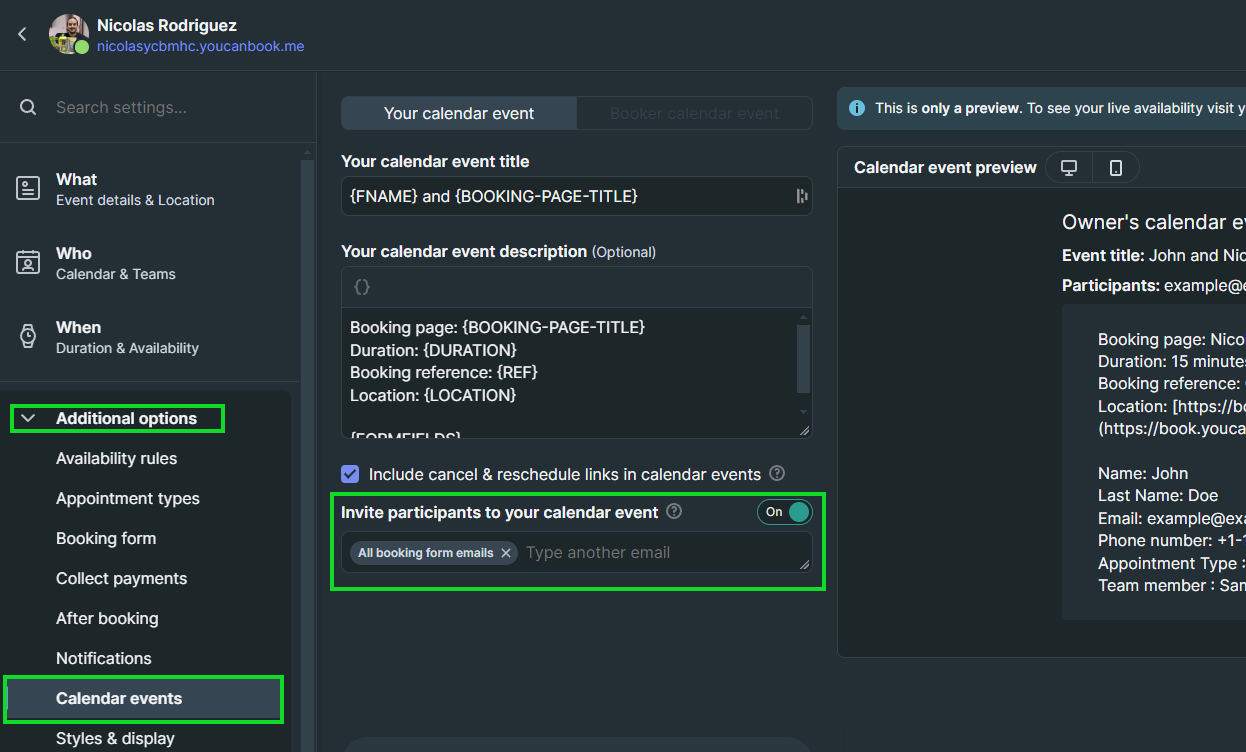Open the Who calendar & teams section
This screenshot has height=752, width=1246.
(x=115, y=263)
